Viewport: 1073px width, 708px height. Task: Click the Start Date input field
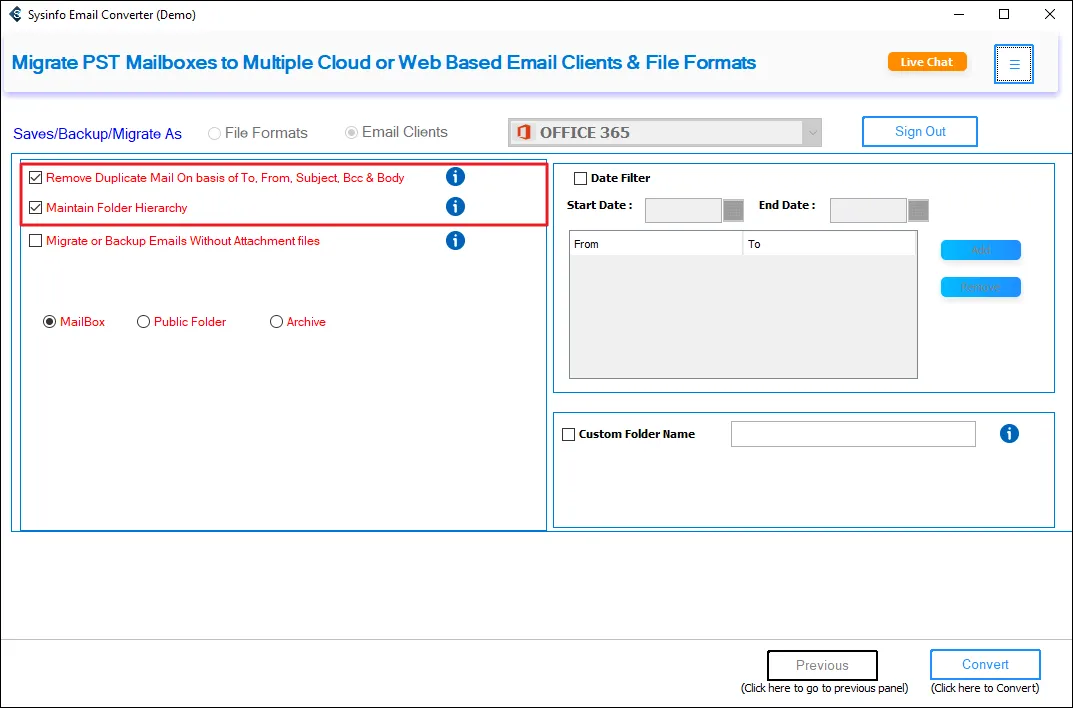click(683, 210)
